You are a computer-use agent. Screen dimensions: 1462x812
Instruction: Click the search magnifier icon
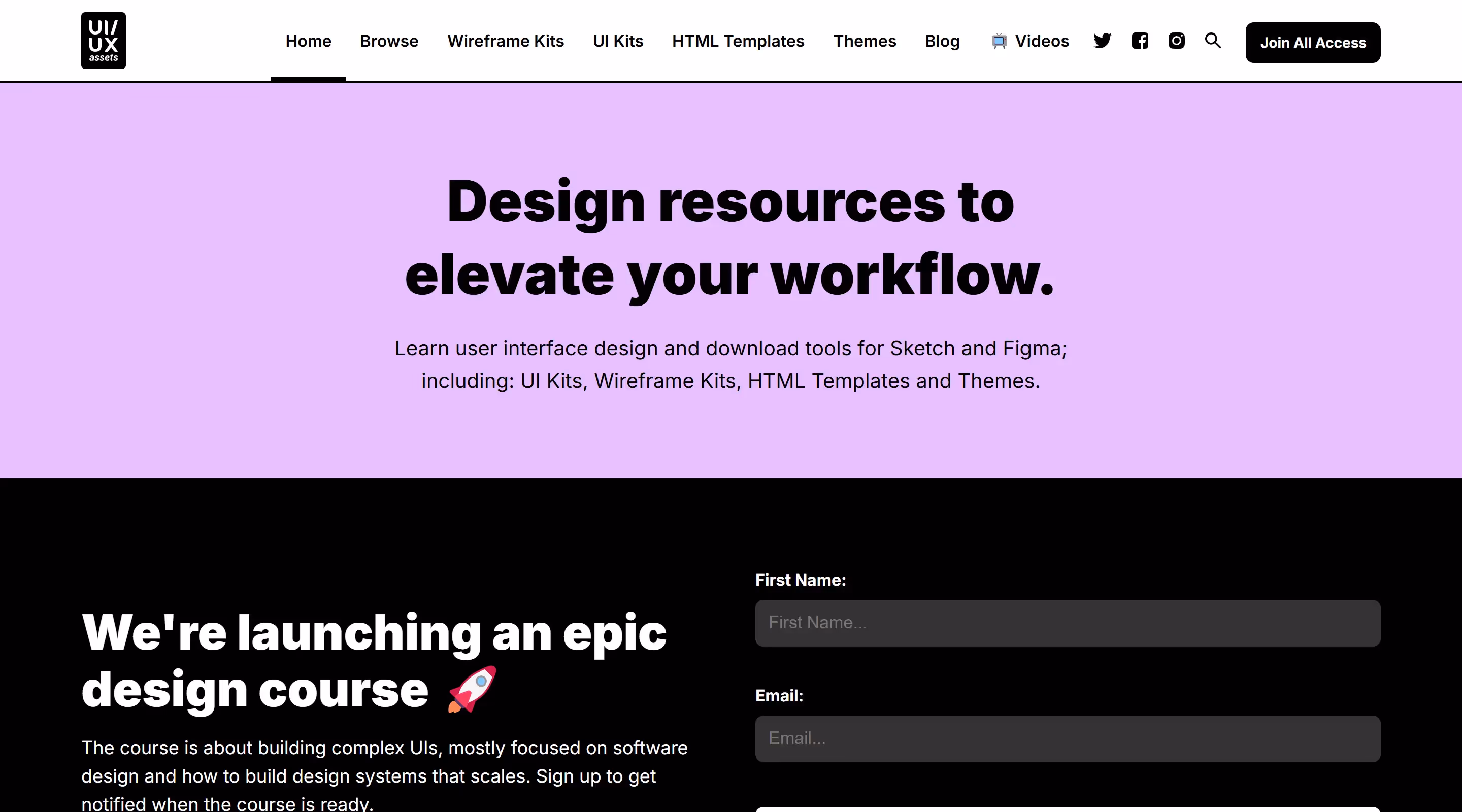tap(1213, 41)
